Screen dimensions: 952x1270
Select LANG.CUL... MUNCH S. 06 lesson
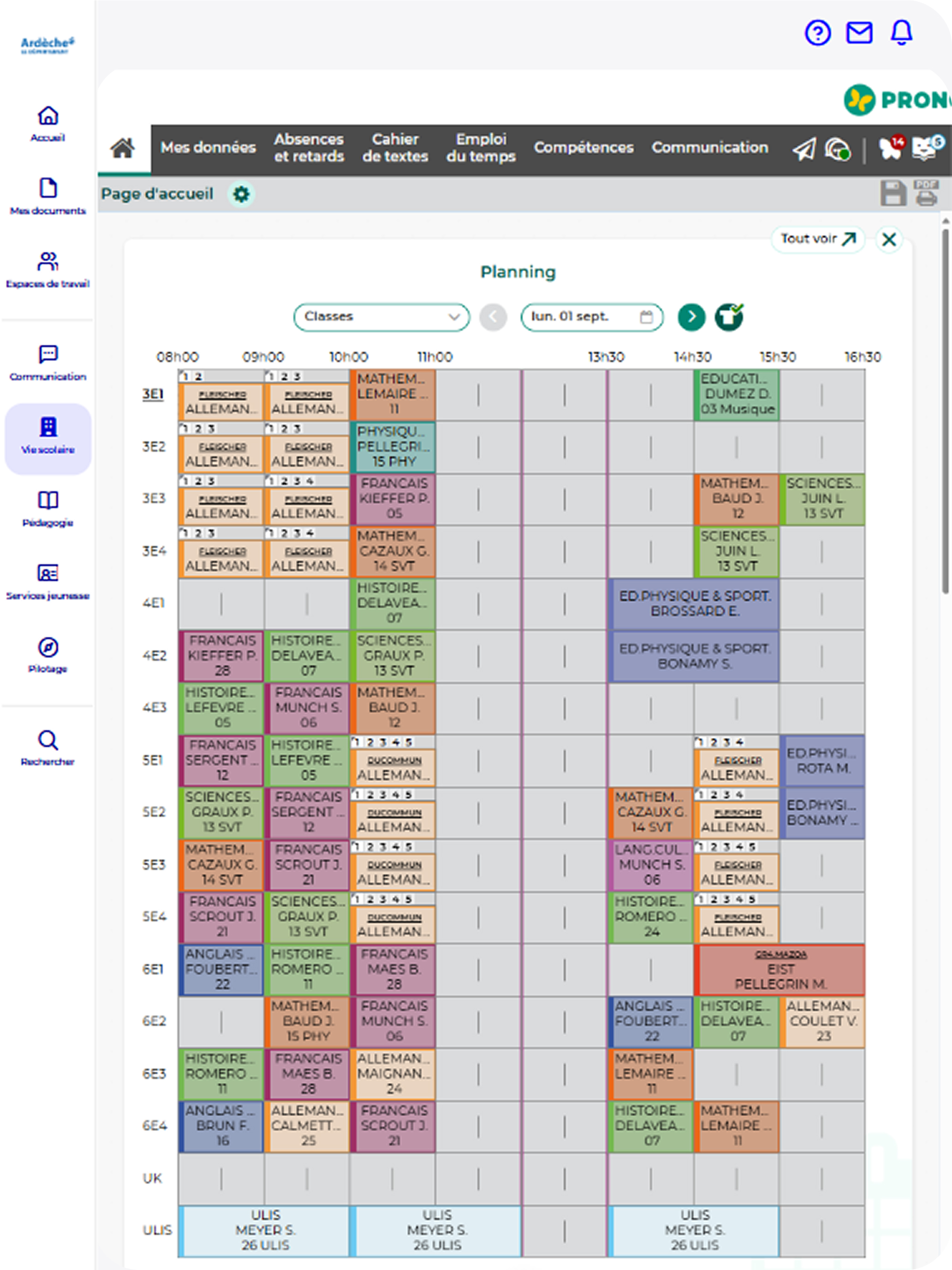(x=651, y=865)
